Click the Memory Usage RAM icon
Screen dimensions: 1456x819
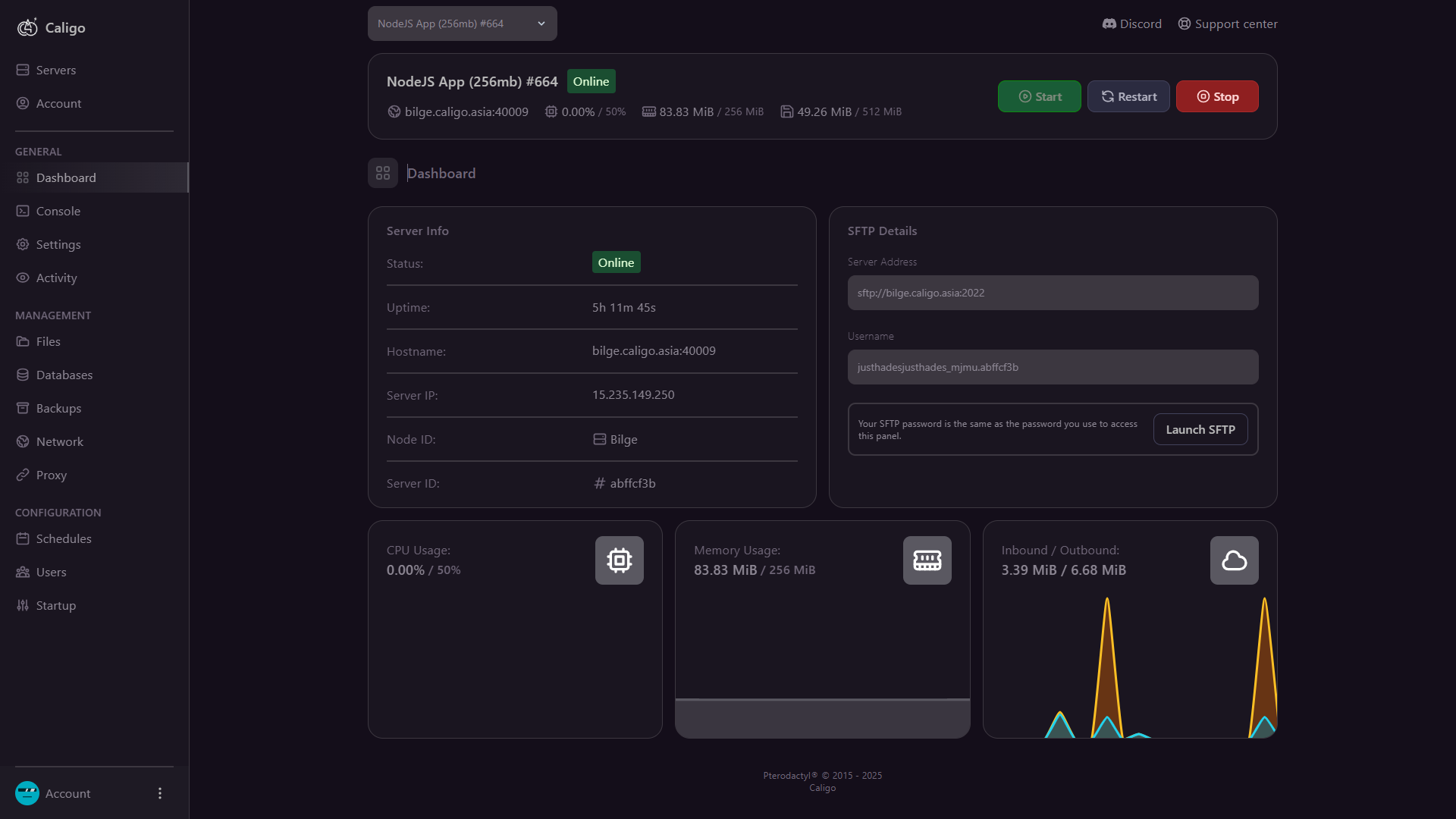927,560
